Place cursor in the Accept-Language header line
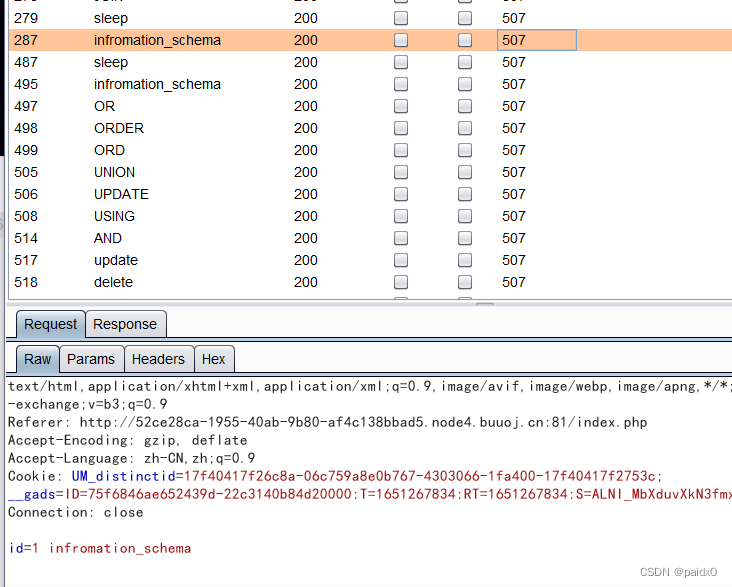The width and height of the screenshot is (732, 587). click(x=132, y=458)
